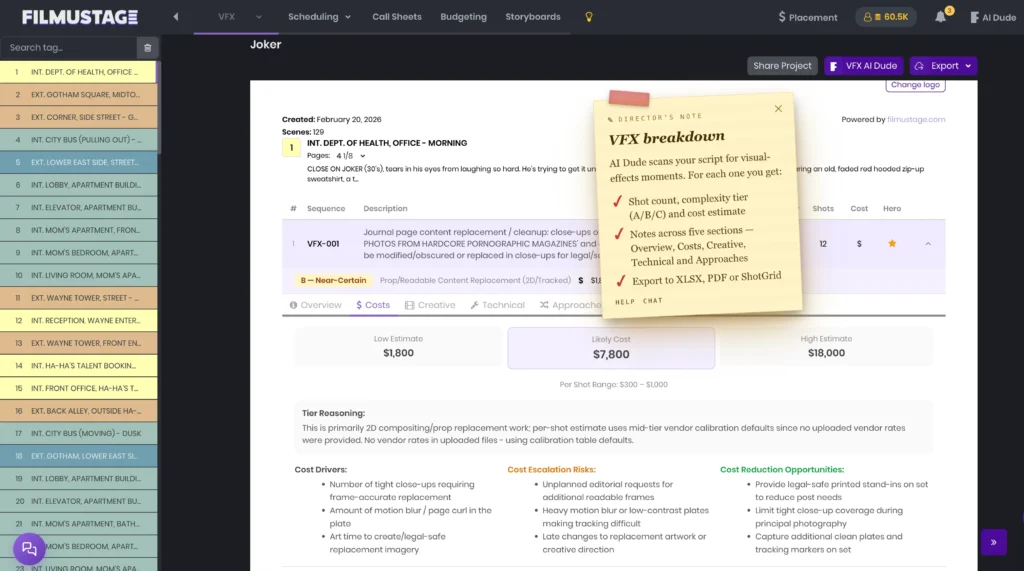Viewport: 1024px width, 571px height.
Task: Select scene 3 EXT. CORNER, SIDE STREET
Action: [x=78, y=117]
